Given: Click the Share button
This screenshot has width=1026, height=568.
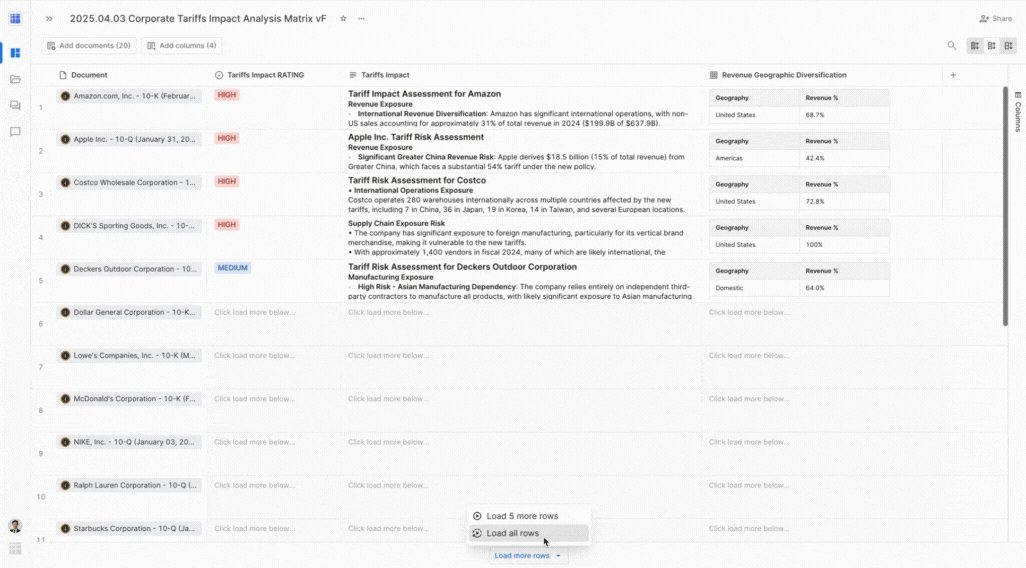Looking at the screenshot, I should [x=995, y=19].
